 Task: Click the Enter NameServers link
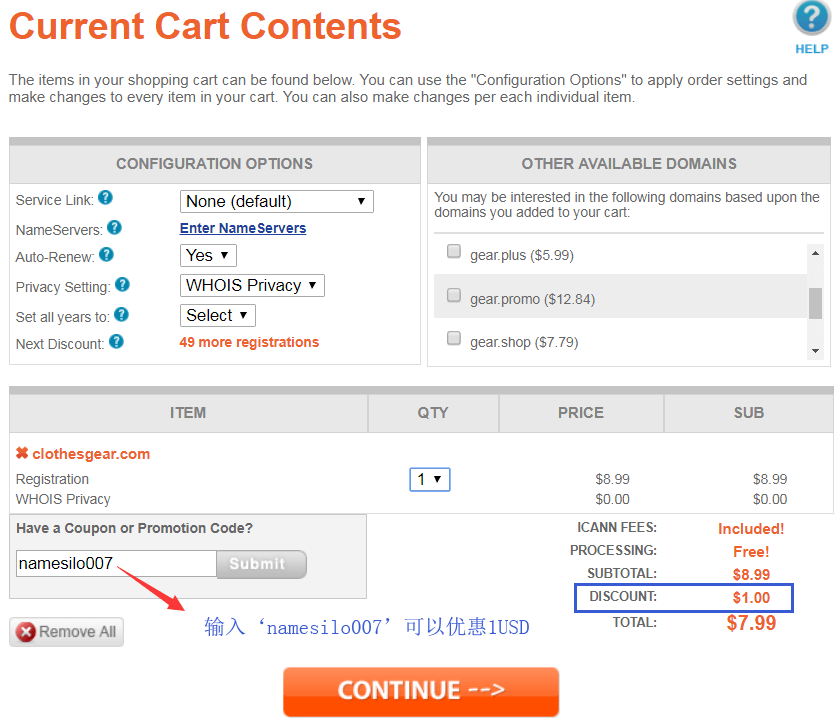(243, 228)
